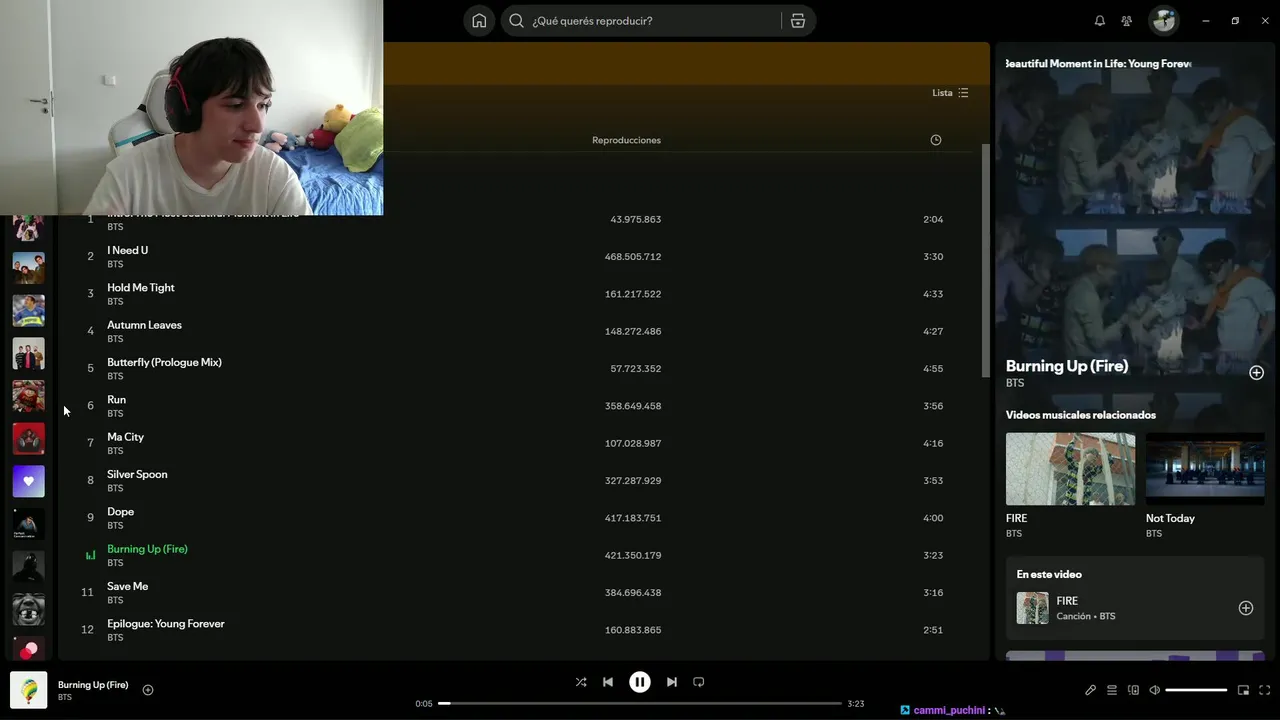Toggle repeat mode
Viewport: 1280px width, 720px height.
[x=699, y=682]
